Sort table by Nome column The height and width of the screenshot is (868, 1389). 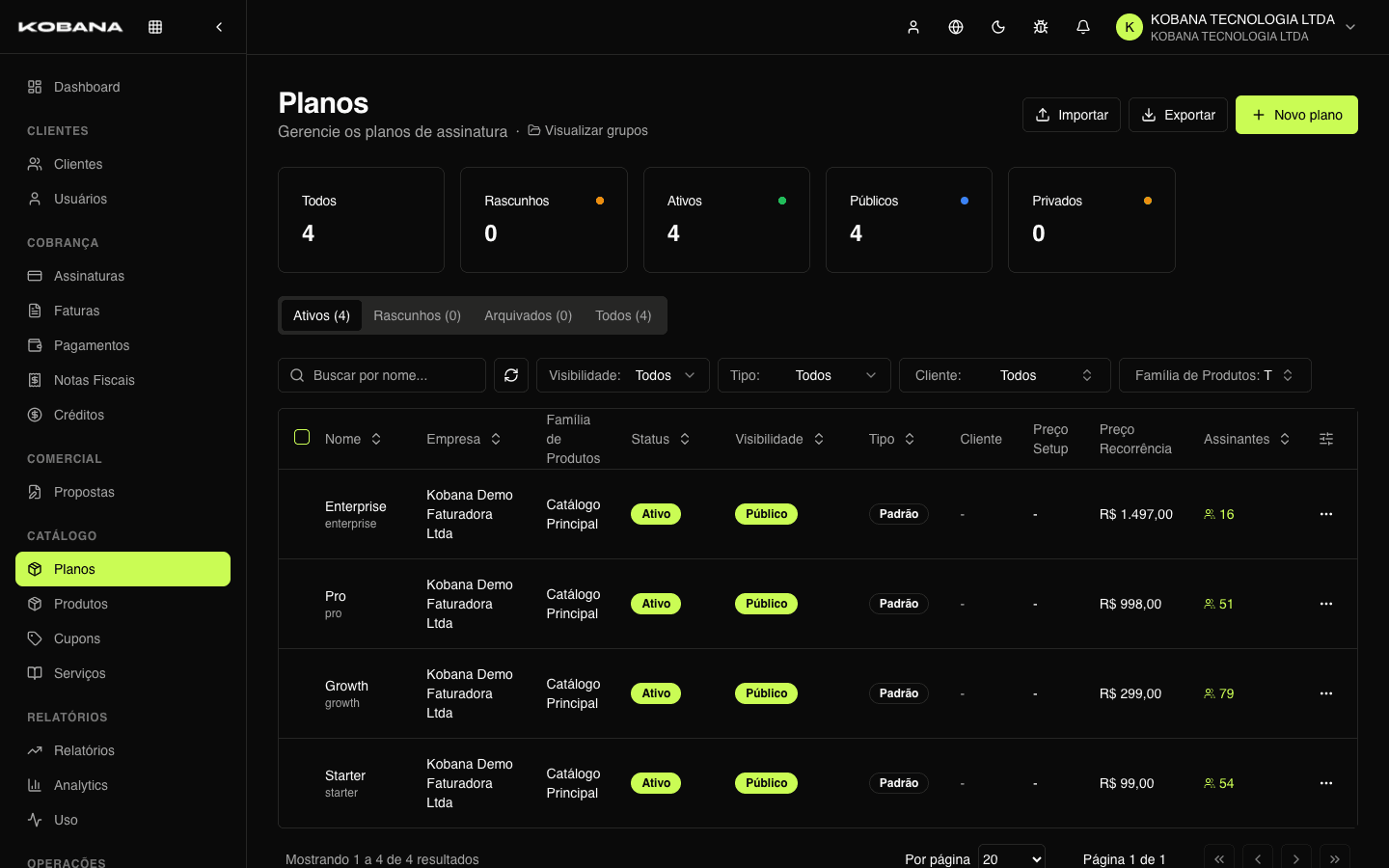[353, 439]
